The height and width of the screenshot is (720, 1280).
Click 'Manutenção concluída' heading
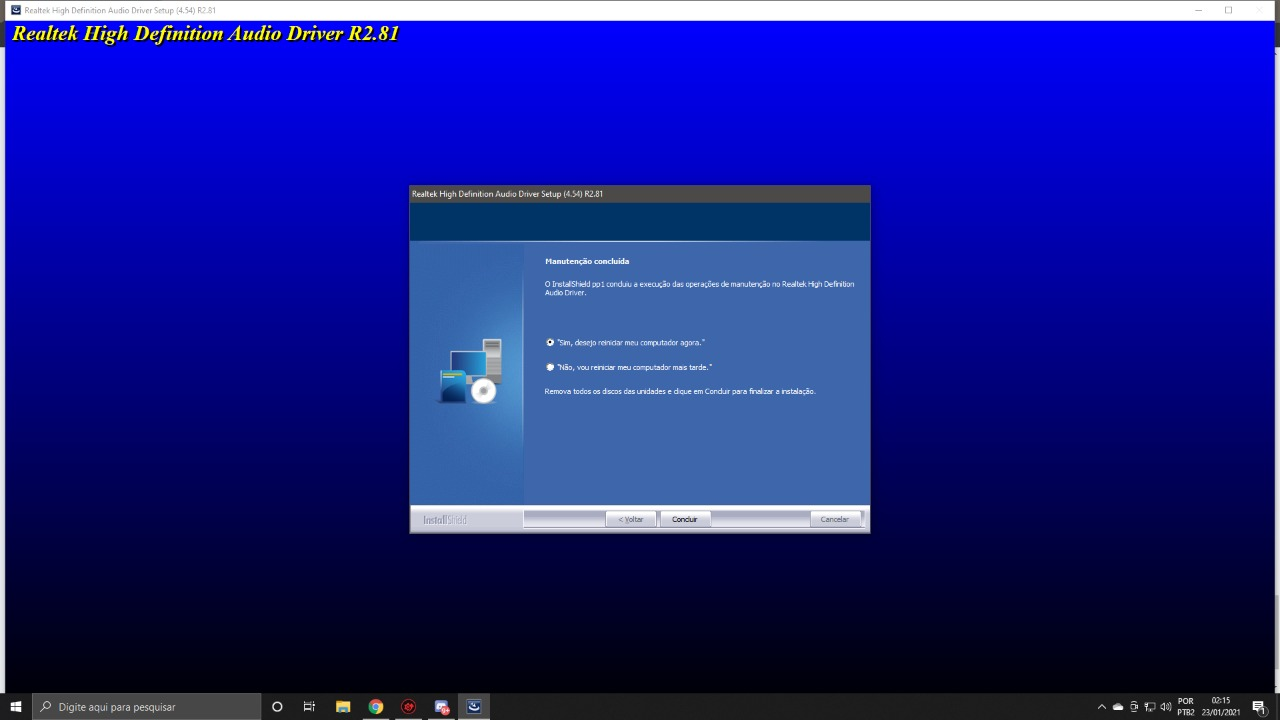[587, 261]
